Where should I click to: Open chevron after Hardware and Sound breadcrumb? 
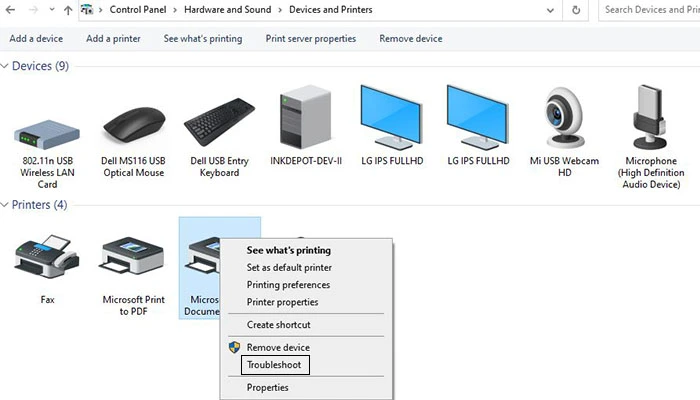tap(280, 10)
